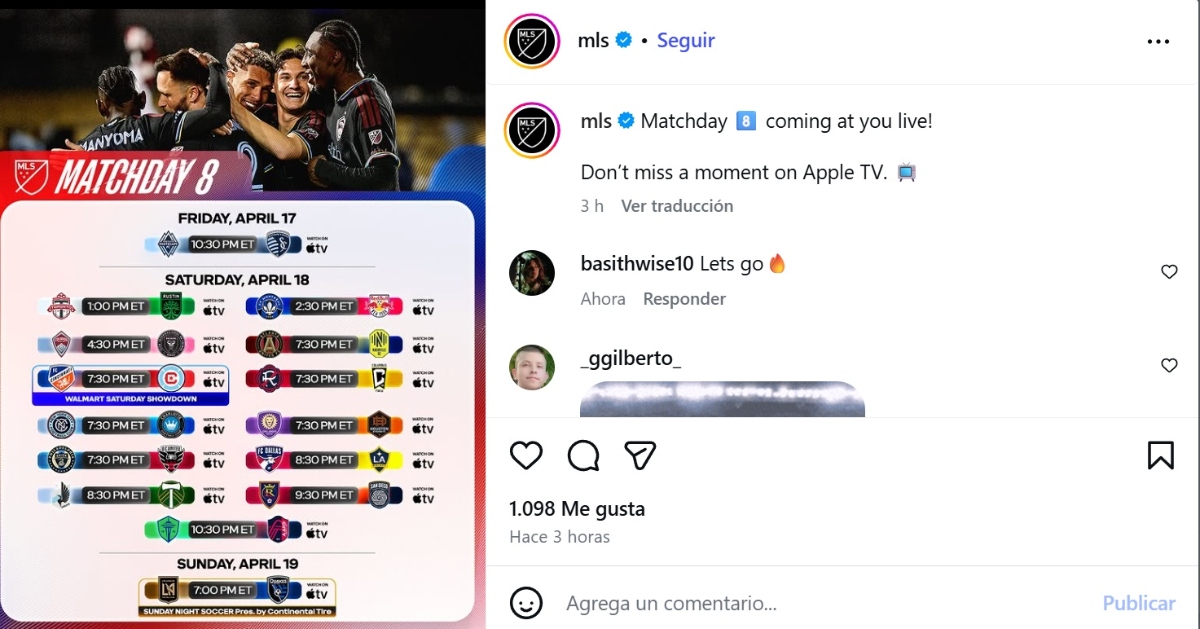The height and width of the screenshot is (629, 1200).
Task: Like the post with the heart icon
Action: pos(526,456)
